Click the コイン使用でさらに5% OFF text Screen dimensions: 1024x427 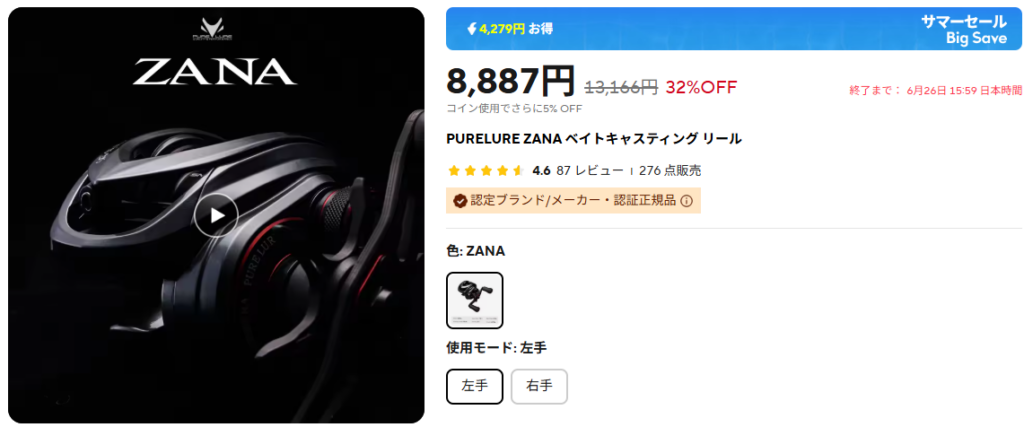point(514,108)
